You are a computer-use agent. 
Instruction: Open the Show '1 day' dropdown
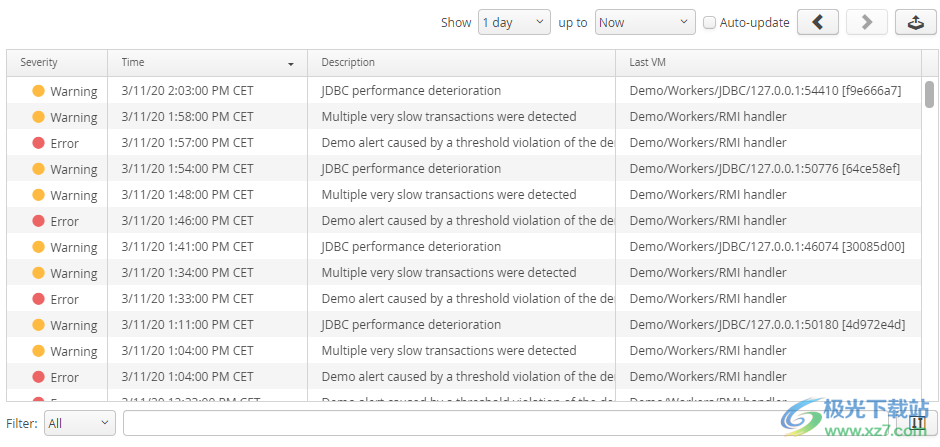514,22
